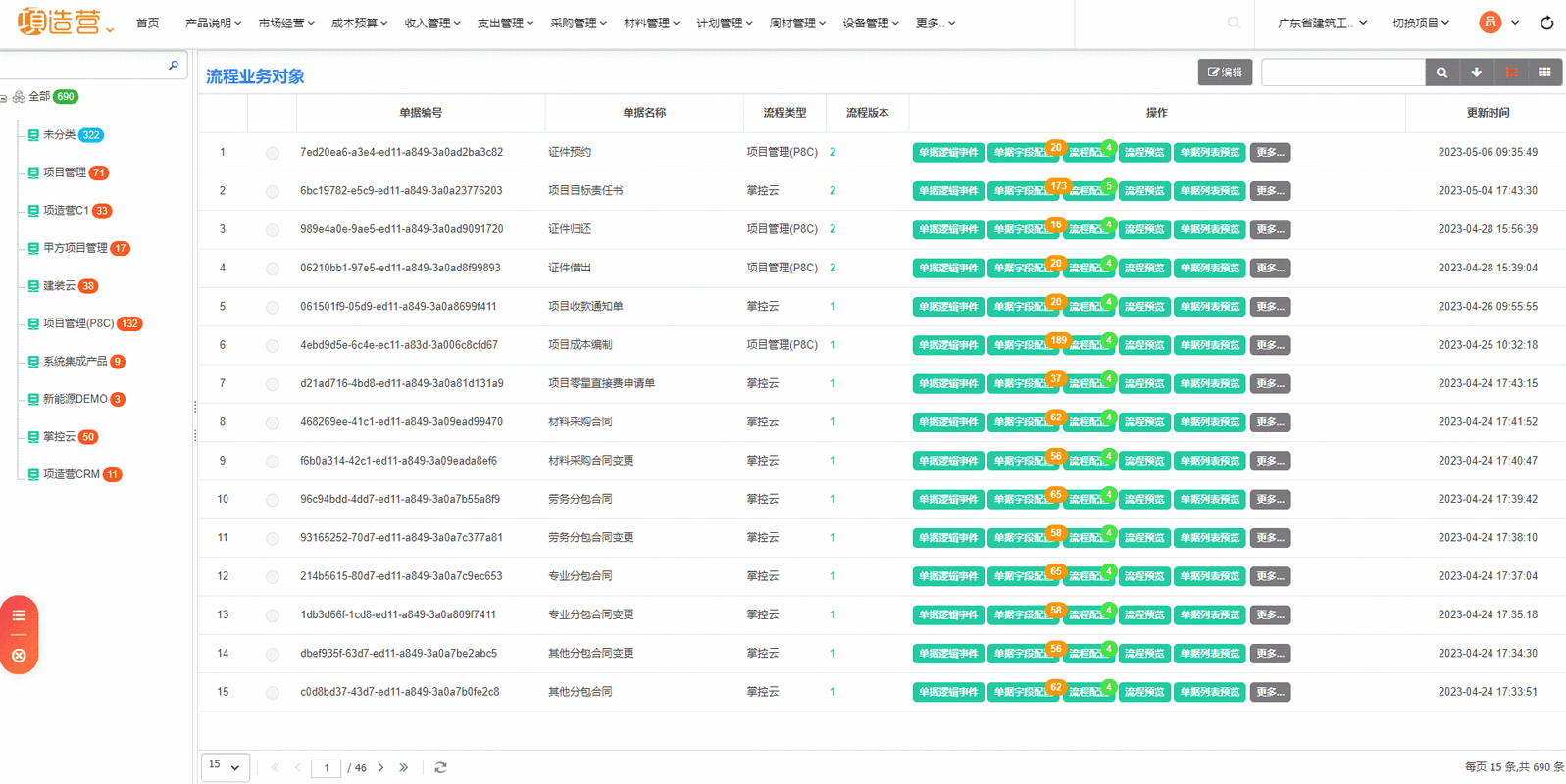The width and height of the screenshot is (1566, 784).
Task: Go to the previous page arrow
Action: click(x=298, y=768)
